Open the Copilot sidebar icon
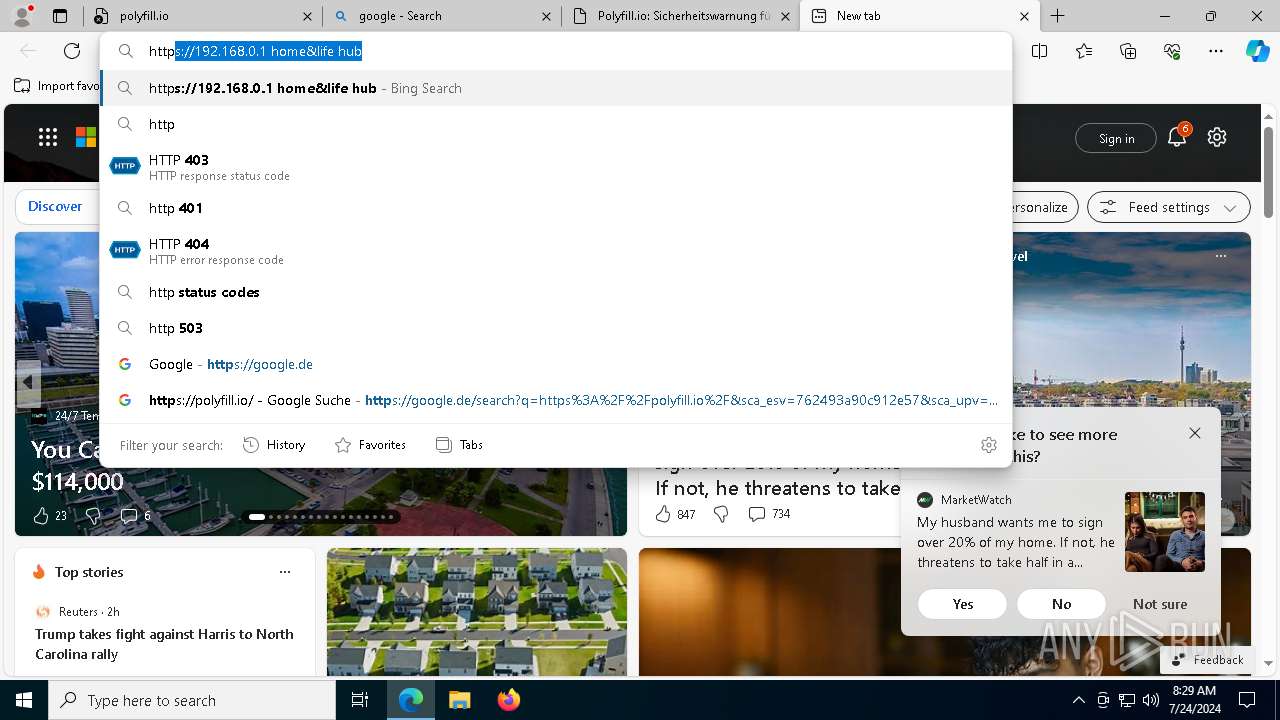Viewport: 1280px width, 720px height. [x=1257, y=51]
